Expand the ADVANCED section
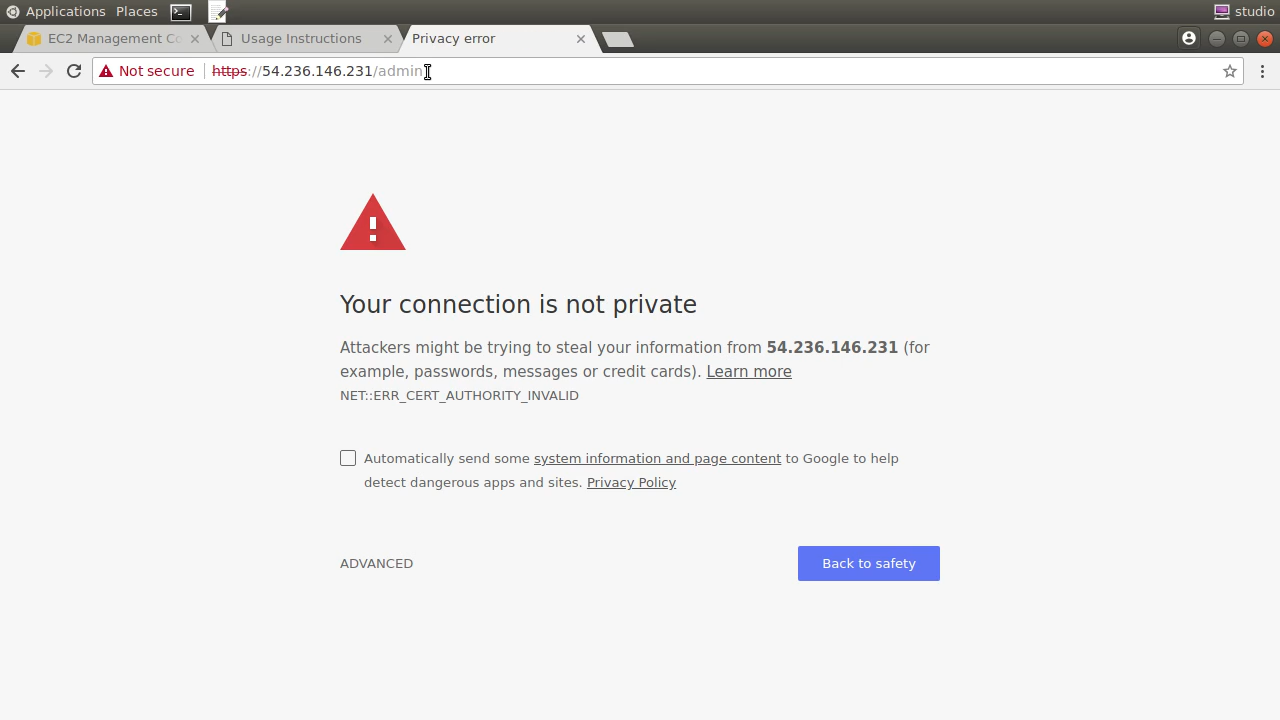The width and height of the screenshot is (1280, 720). click(x=376, y=563)
